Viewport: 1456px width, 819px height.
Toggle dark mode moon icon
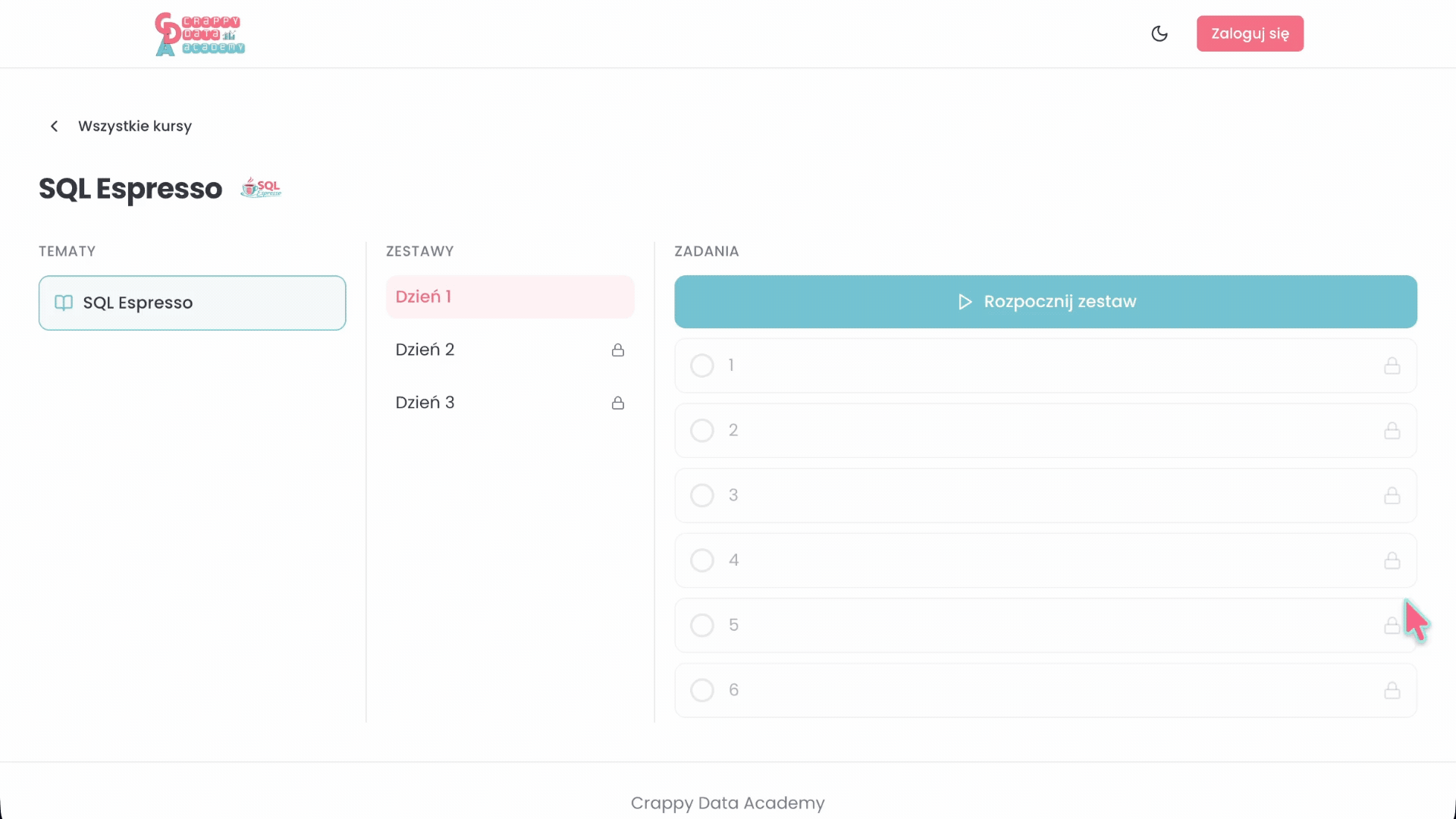point(1159,33)
